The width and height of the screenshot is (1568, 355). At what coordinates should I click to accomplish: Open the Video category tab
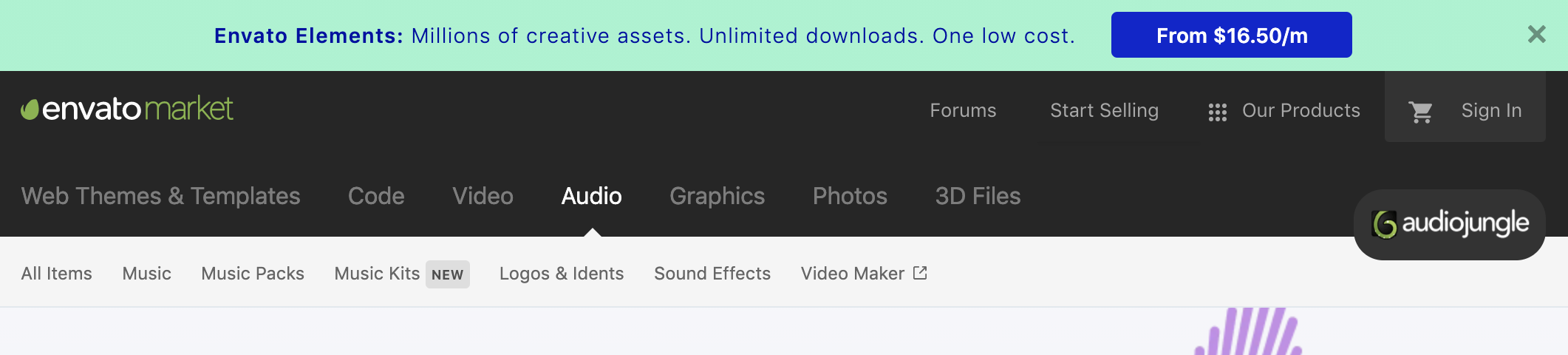coord(483,196)
